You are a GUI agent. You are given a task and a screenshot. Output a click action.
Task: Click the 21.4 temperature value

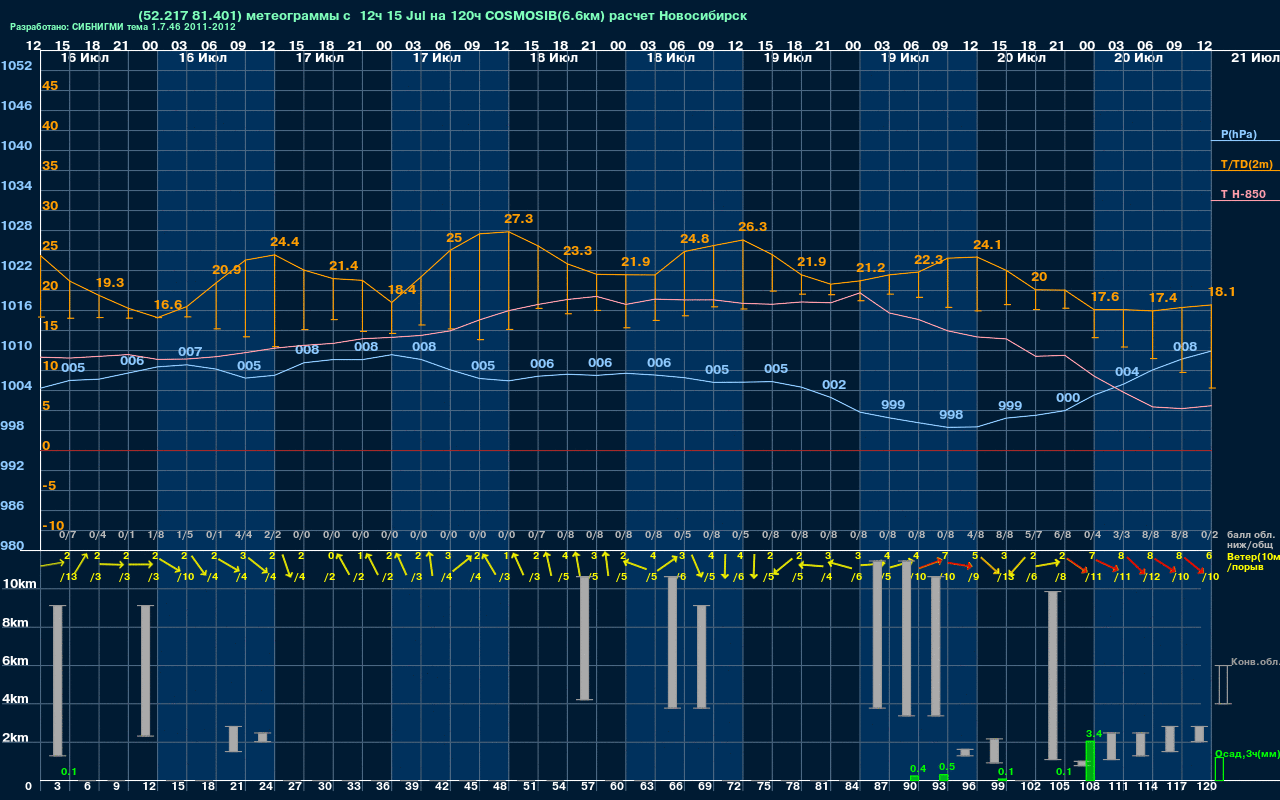tap(343, 266)
